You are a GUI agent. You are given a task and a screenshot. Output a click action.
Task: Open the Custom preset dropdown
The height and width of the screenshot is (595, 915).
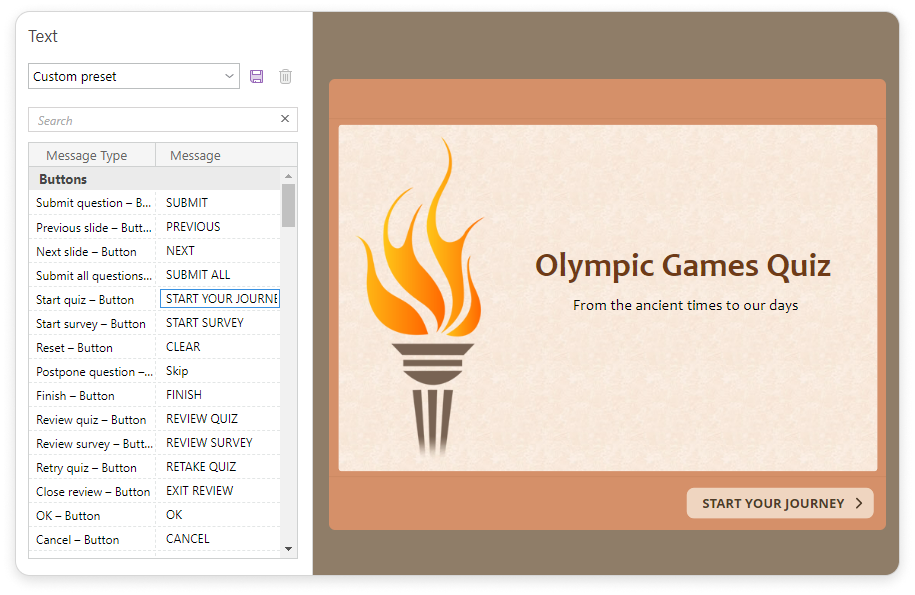[133, 77]
